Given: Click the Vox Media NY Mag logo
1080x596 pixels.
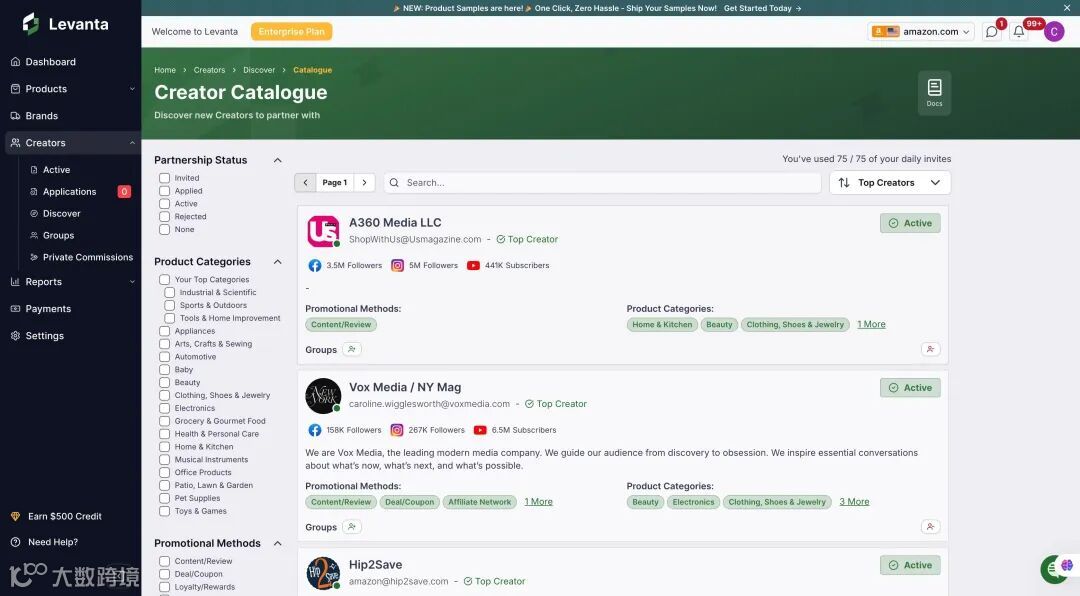Looking at the screenshot, I should (323, 395).
